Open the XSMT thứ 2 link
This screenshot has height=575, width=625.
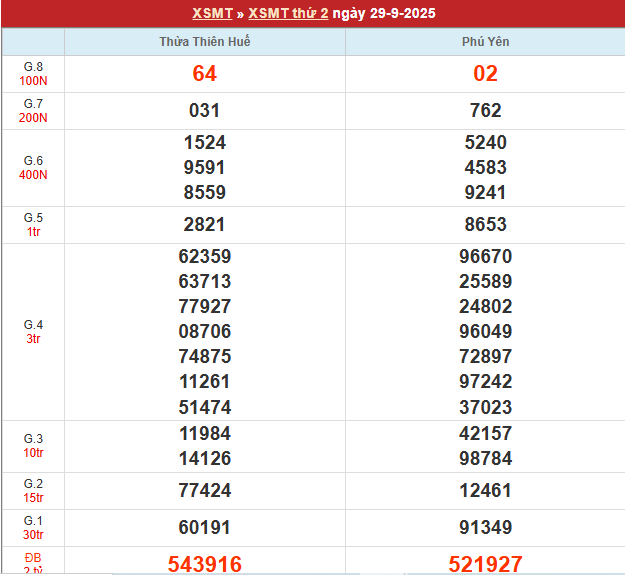click(x=288, y=14)
